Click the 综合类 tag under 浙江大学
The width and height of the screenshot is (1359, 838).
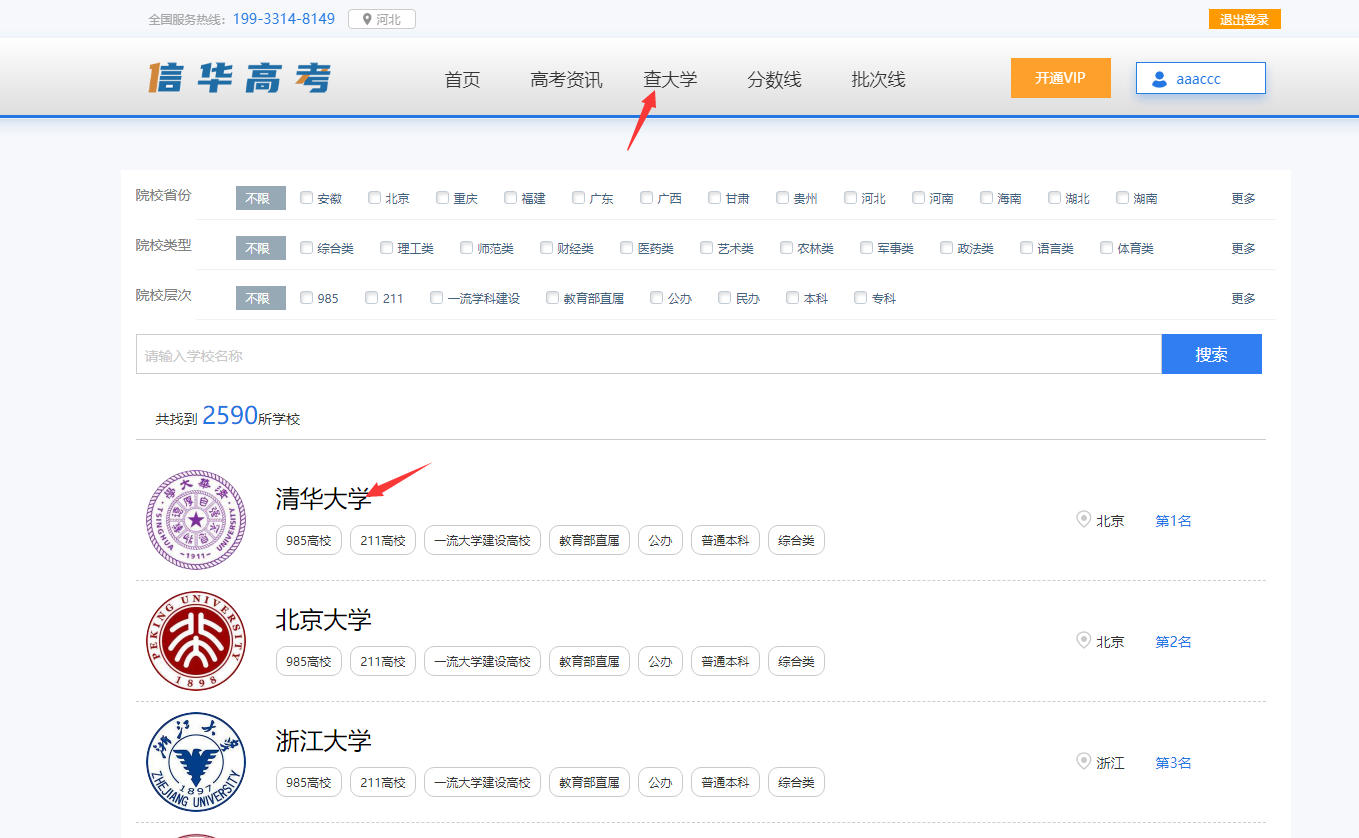point(796,782)
